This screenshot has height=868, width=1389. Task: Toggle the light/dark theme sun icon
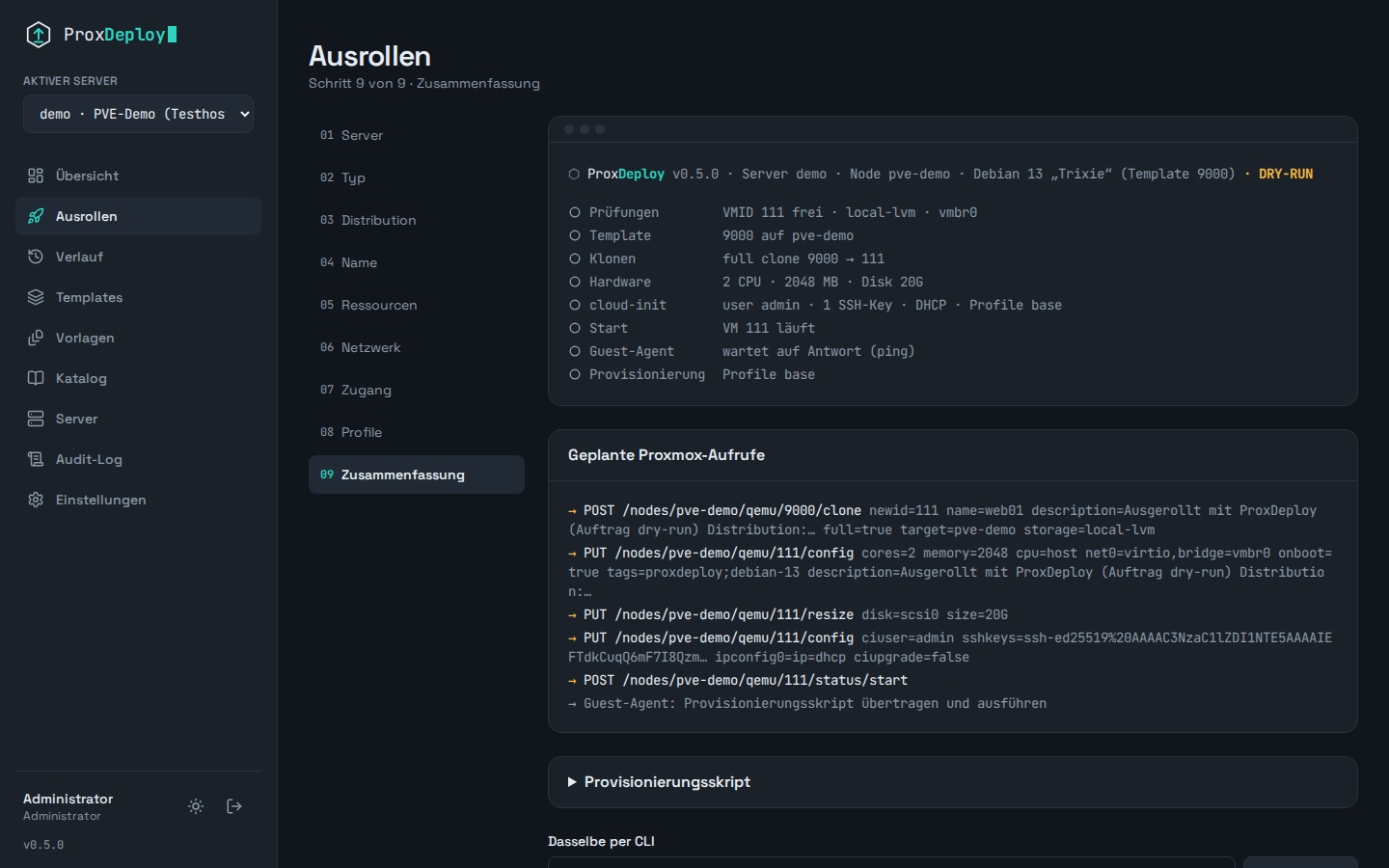pos(196,806)
